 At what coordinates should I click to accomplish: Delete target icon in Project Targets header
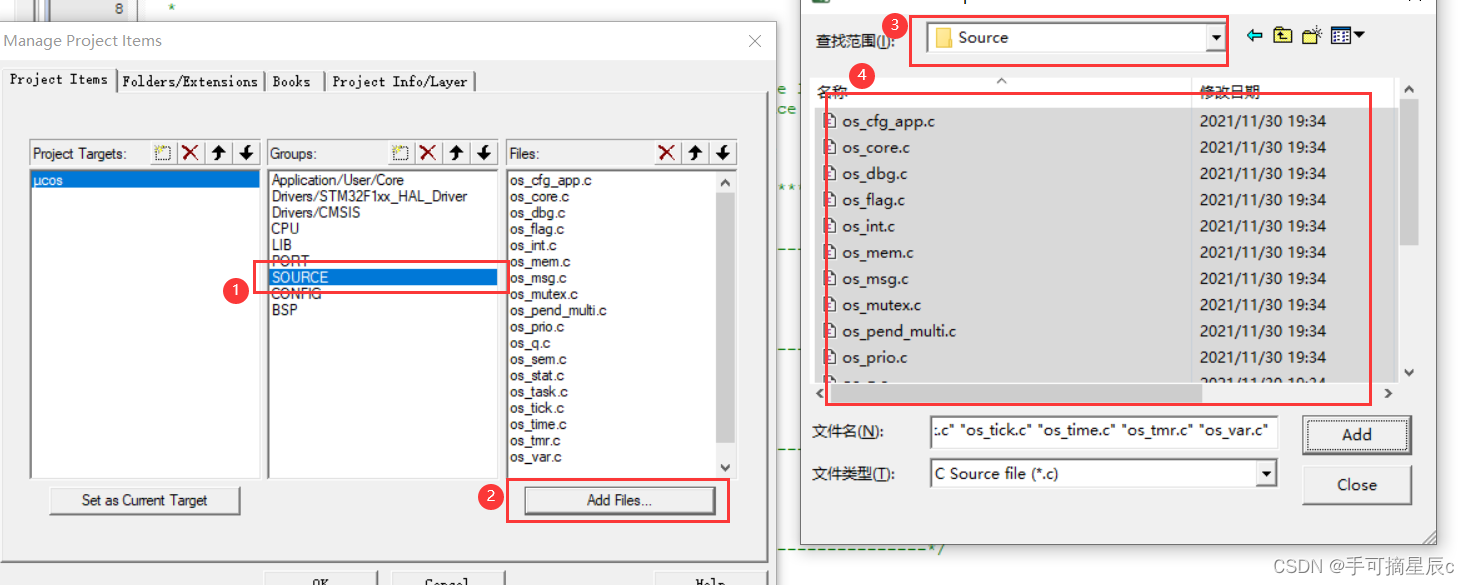tap(190, 153)
